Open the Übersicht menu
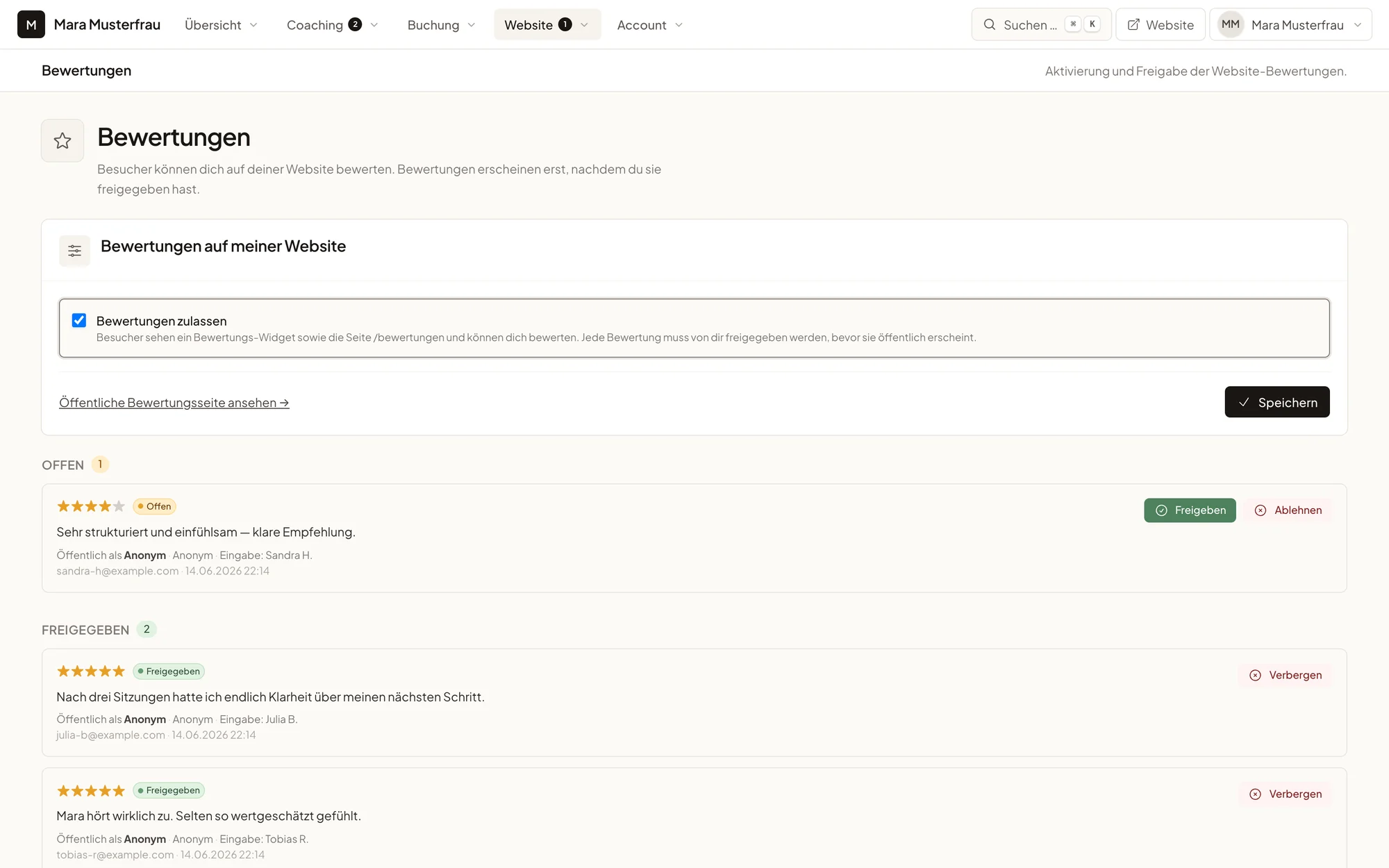This screenshot has height=868, width=1389. pos(221,24)
